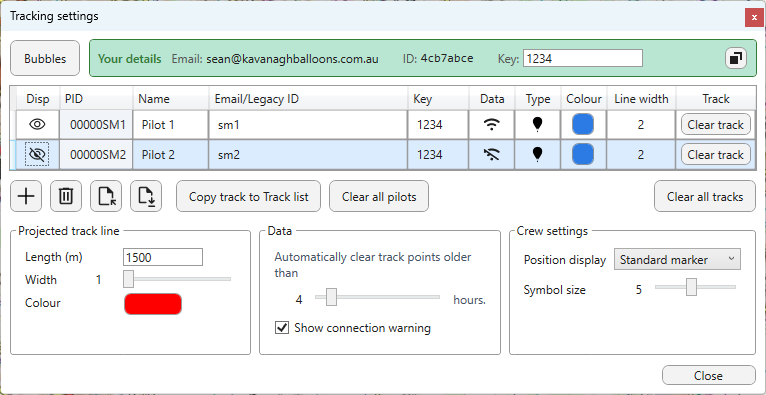Click the Colour column header

(584, 99)
